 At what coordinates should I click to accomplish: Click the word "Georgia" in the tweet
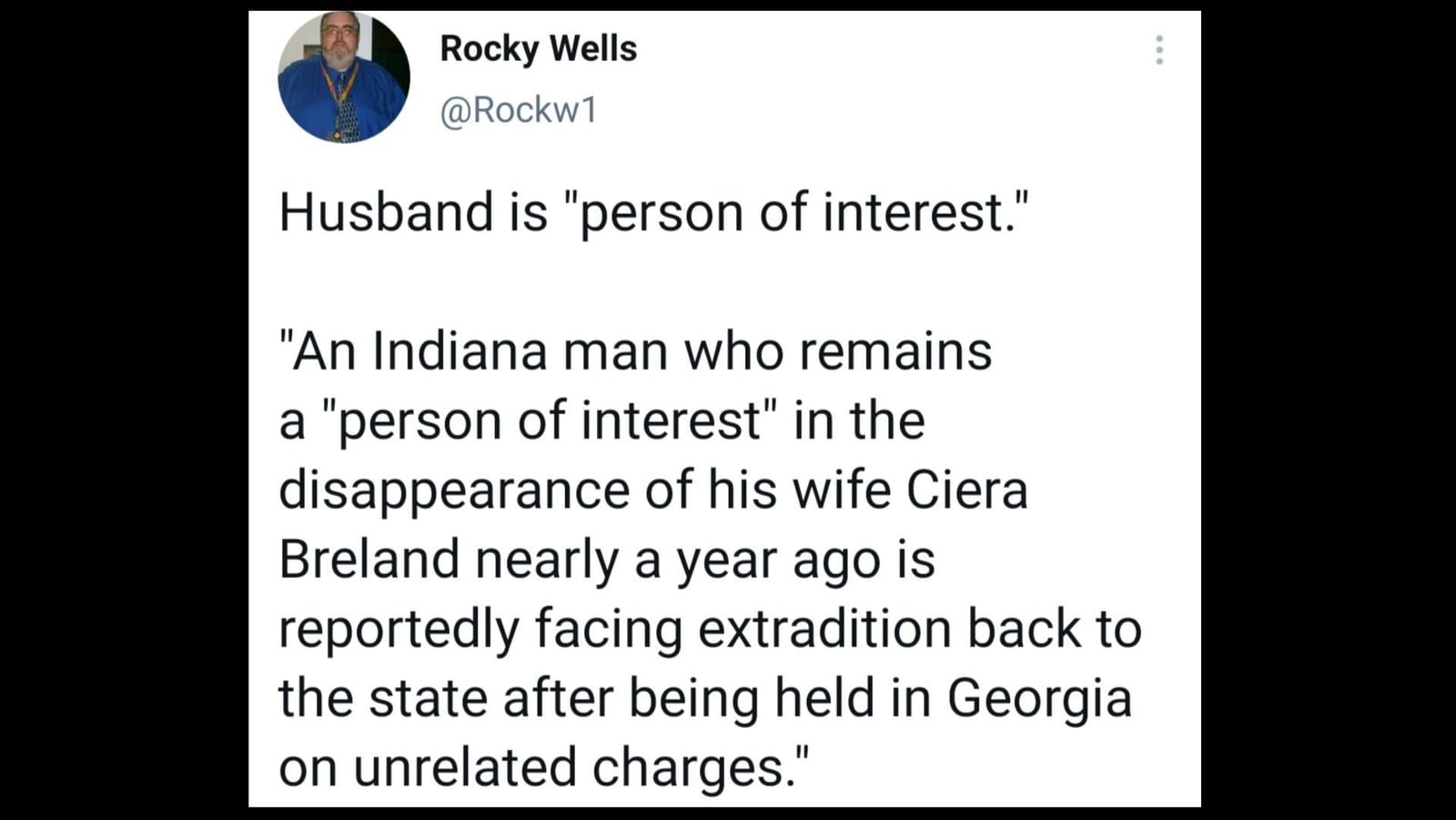1039,699
